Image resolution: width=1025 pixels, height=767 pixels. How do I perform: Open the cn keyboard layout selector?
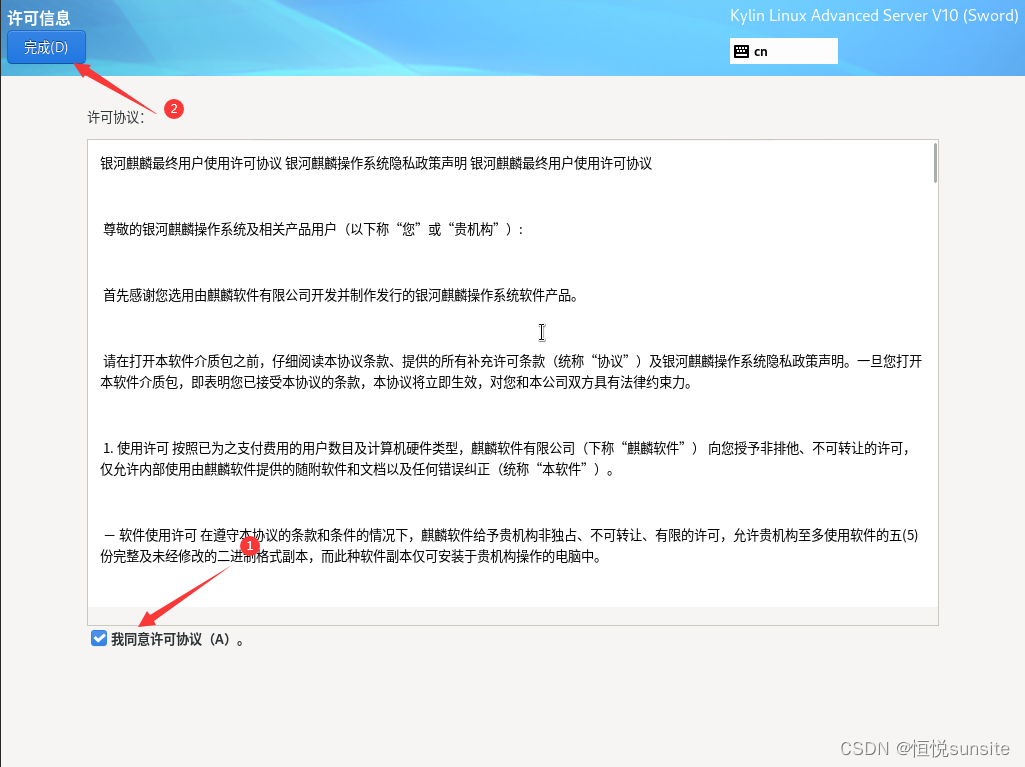(x=783, y=51)
